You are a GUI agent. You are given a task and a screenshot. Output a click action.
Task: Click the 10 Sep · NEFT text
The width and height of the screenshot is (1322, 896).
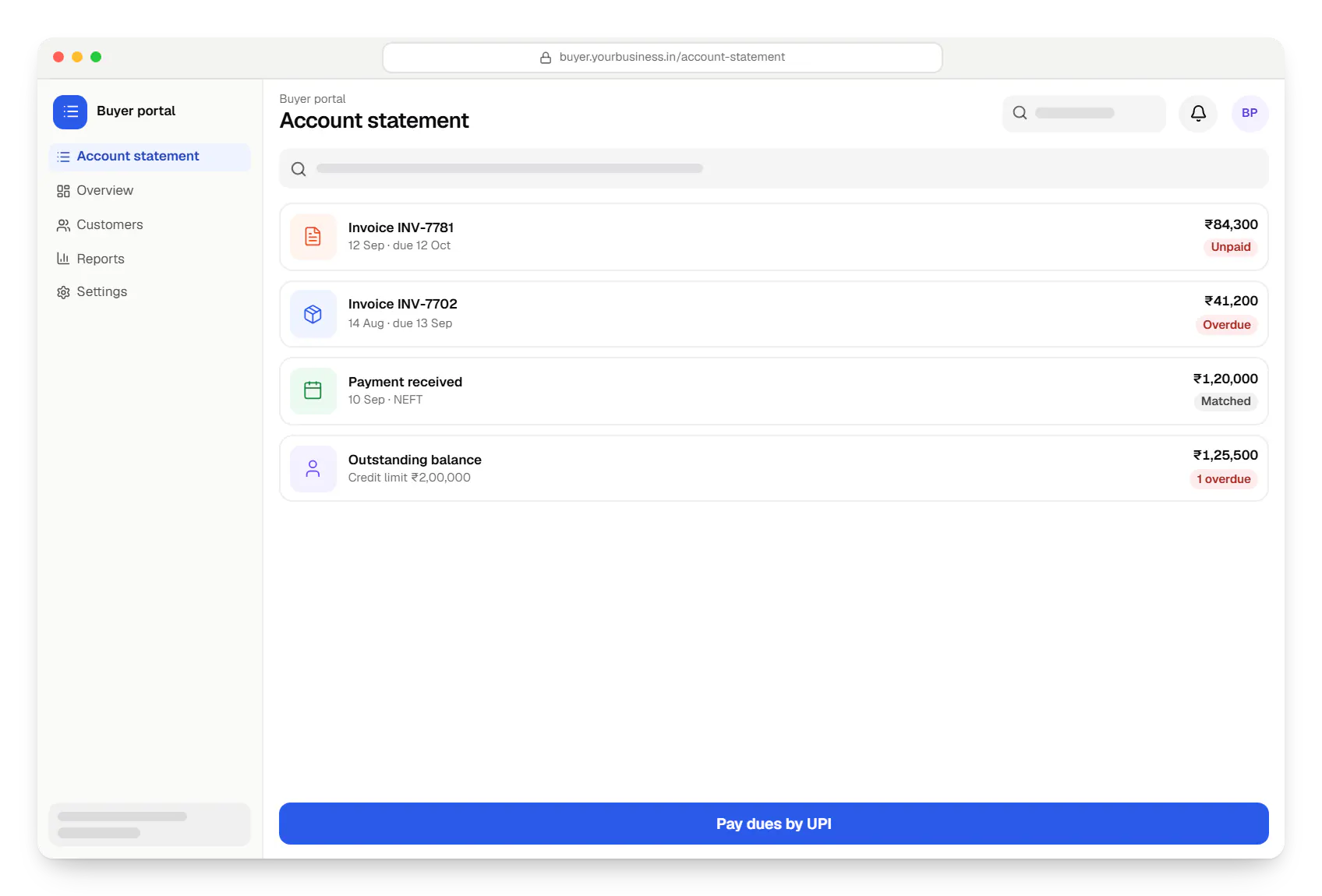(385, 400)
